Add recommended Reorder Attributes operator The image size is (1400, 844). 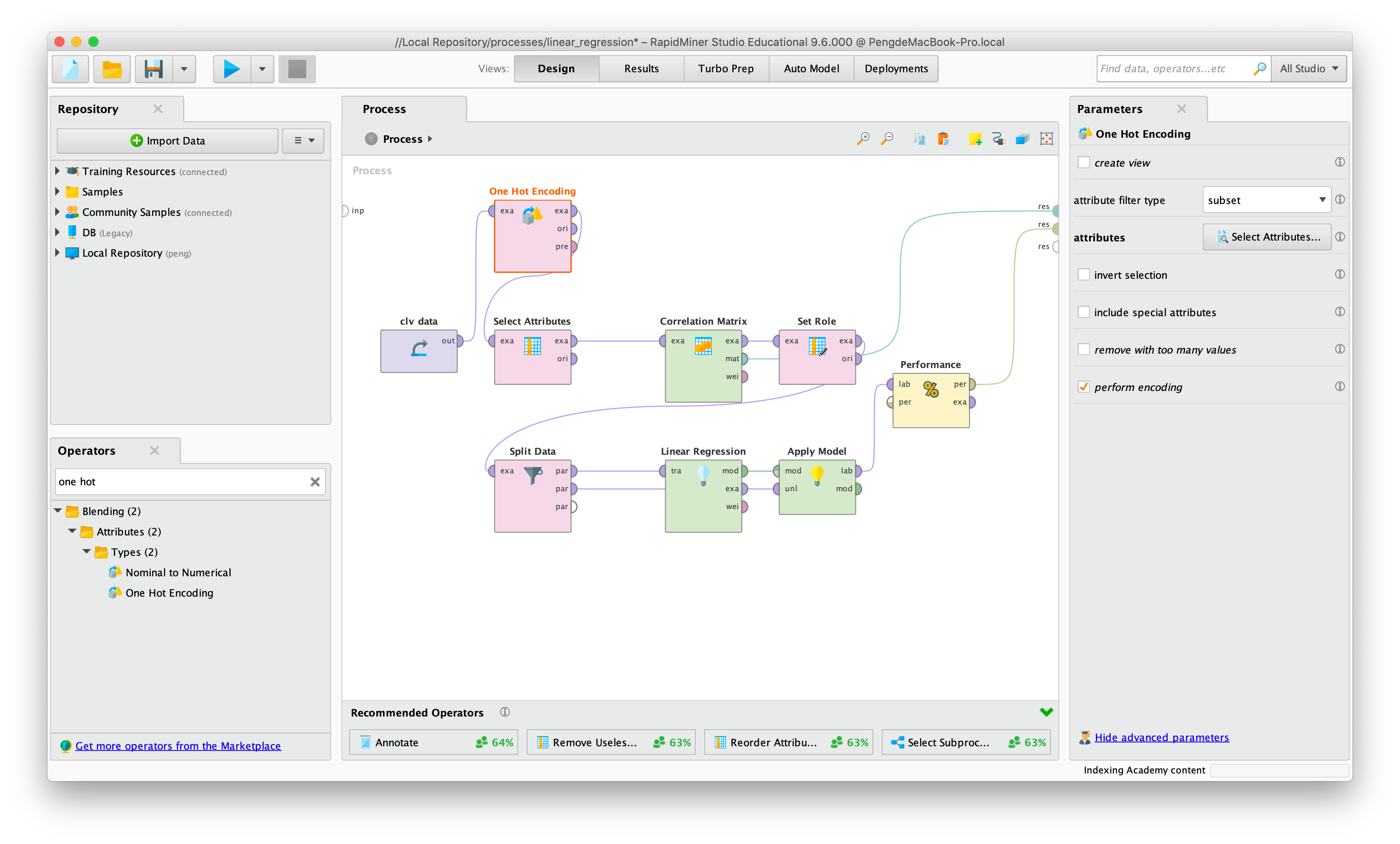pyautogui.click(x=788, y=742)
